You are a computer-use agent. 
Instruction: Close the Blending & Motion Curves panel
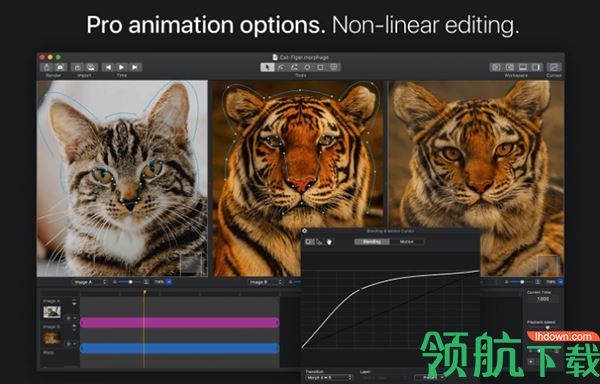tap(305, 231)
